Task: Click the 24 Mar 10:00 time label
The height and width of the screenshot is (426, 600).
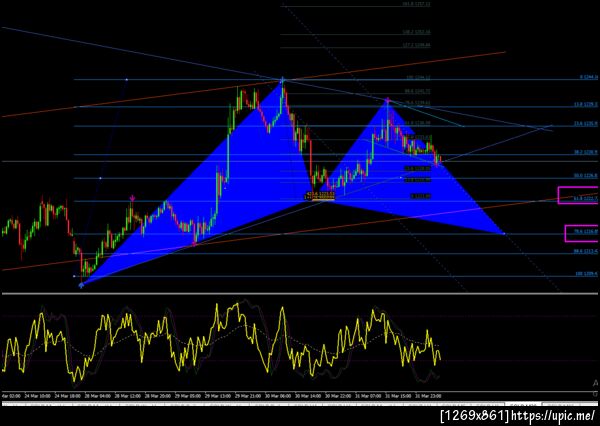Action: [40, 396]
